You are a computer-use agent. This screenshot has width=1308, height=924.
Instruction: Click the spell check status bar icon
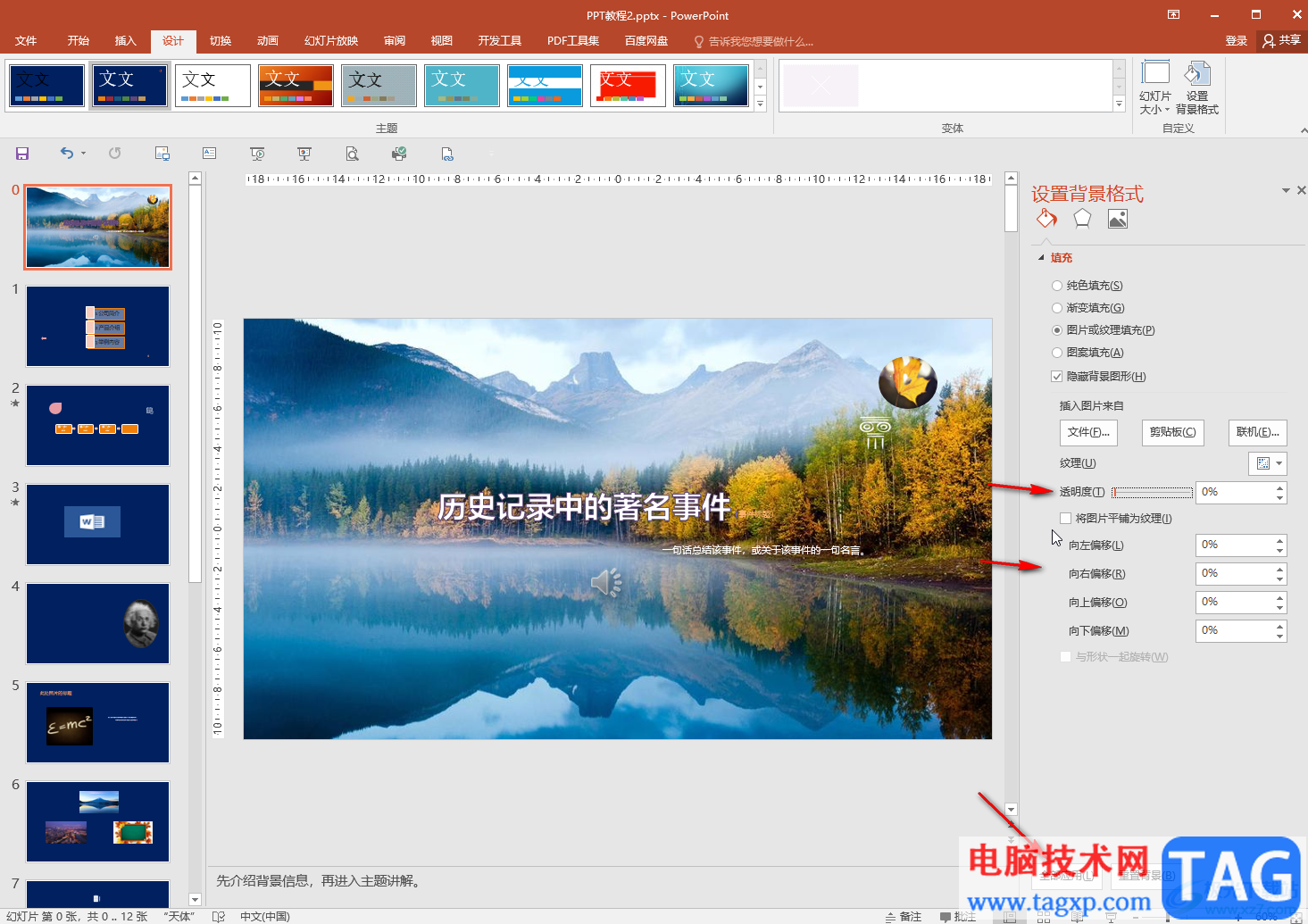[219, 917]
